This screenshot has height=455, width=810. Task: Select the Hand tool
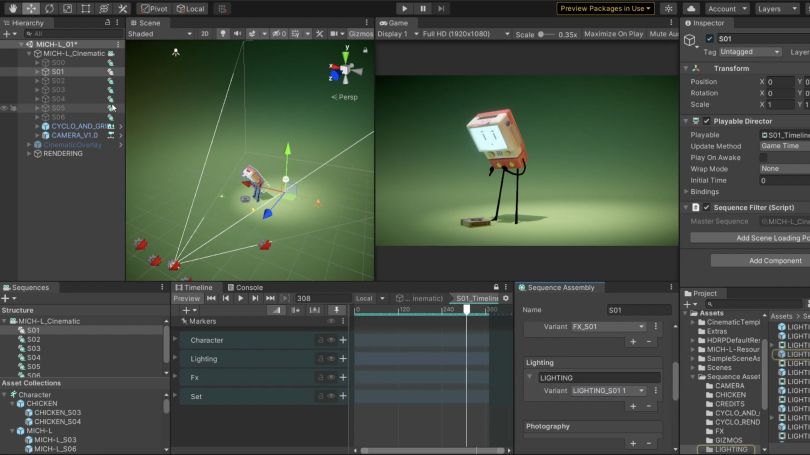click(12, 8)
